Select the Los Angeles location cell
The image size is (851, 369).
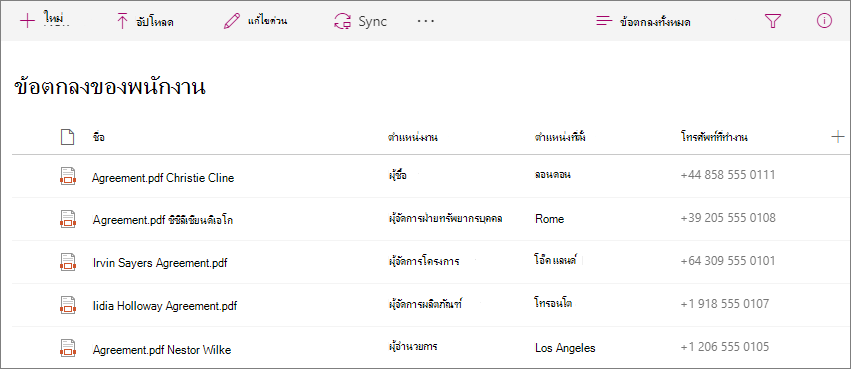coord(565,348)
